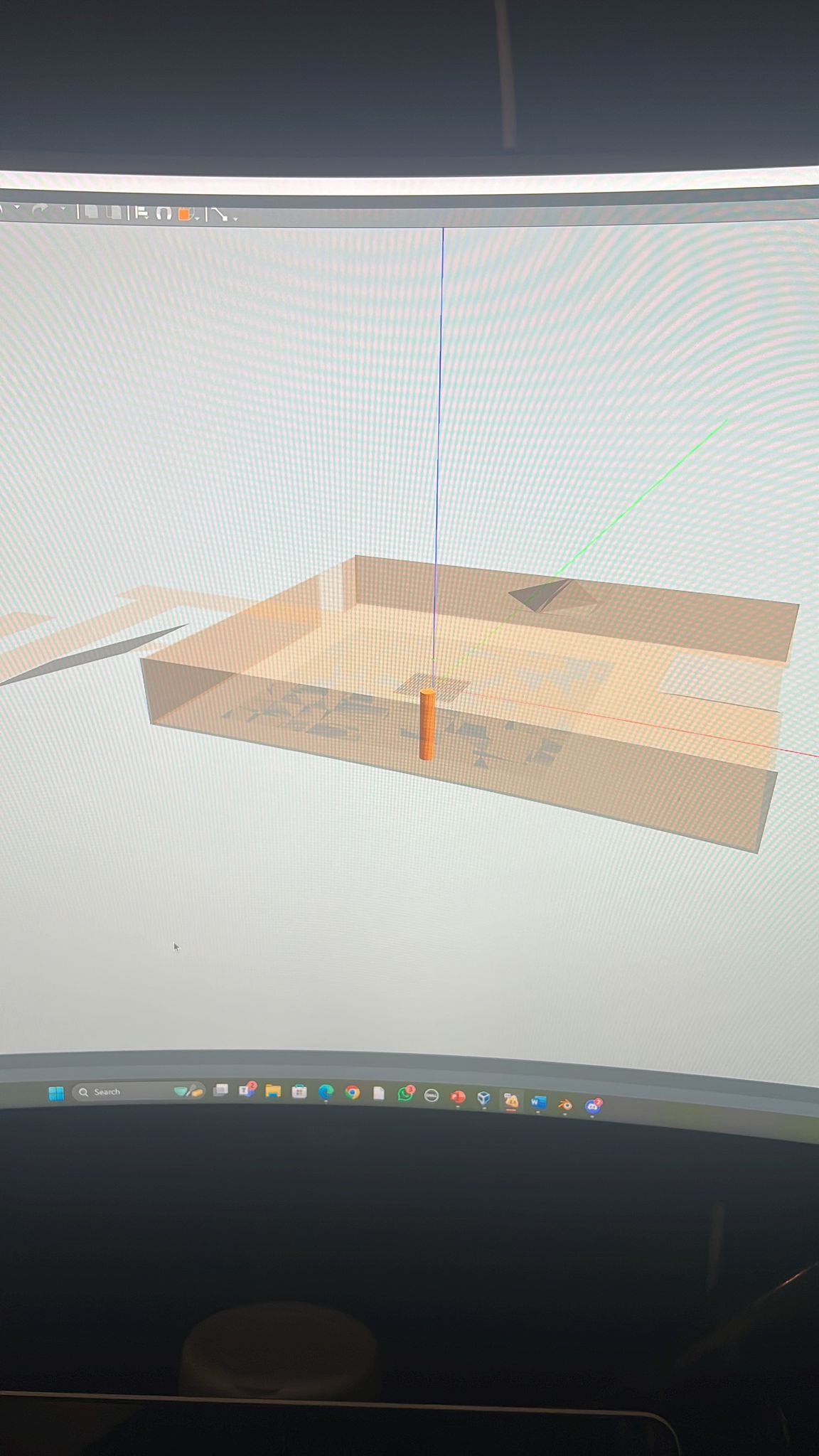Image resolution: width=819 pixels, height=1456 pixels.
Task: Expand the line tool dropdown arrow
Action: [235, 219]
